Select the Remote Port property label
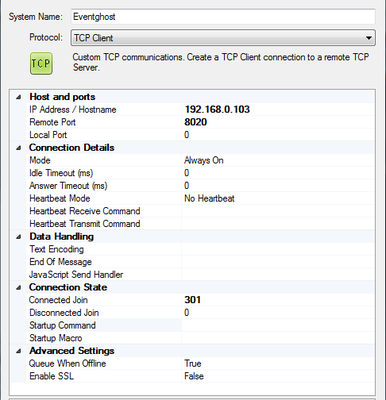Viewport: 386px width, 400px height. pos(52,122)
